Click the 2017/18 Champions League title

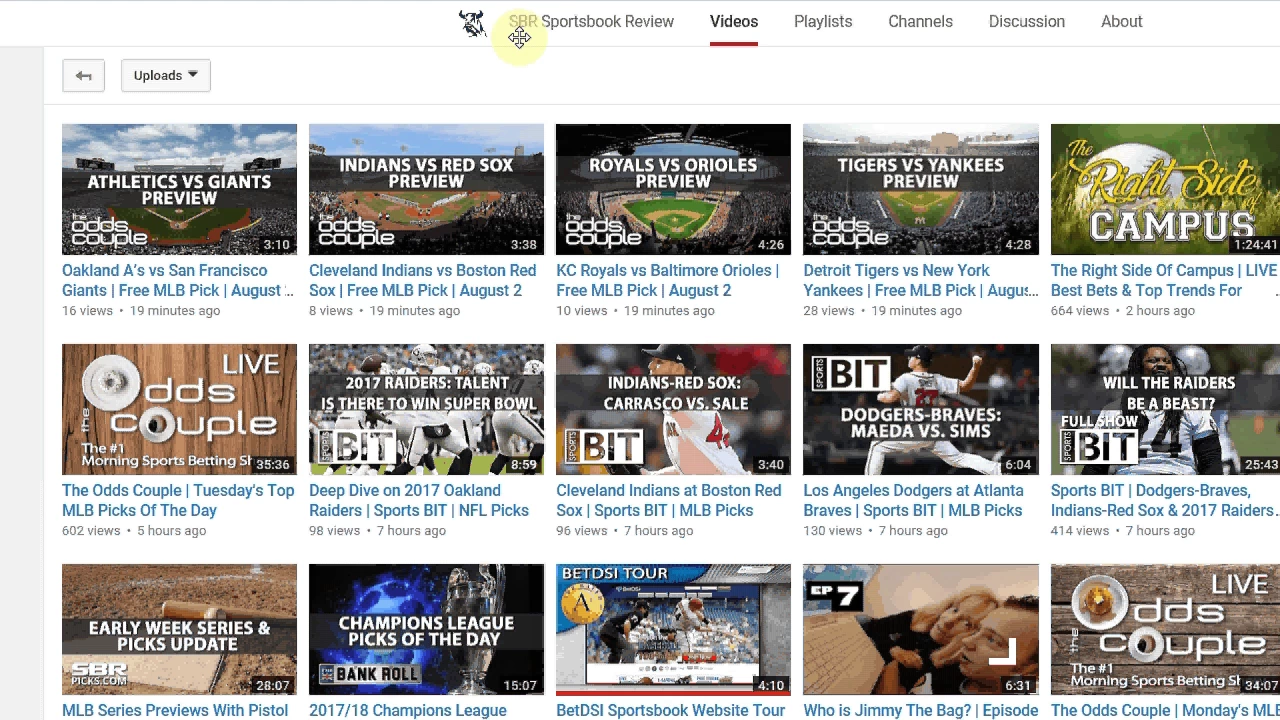[x=408, y=710]
